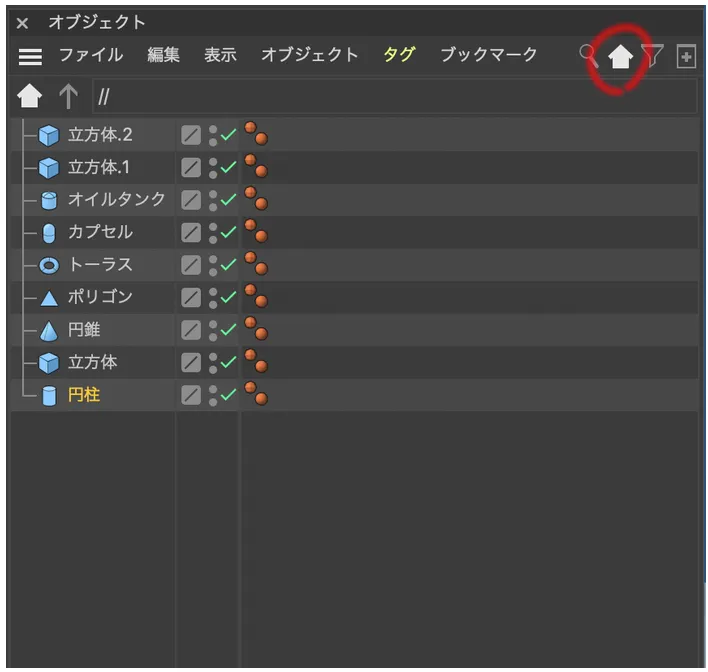Select the オイルタンク object name
708x672 pixels.
click(116, 200)
